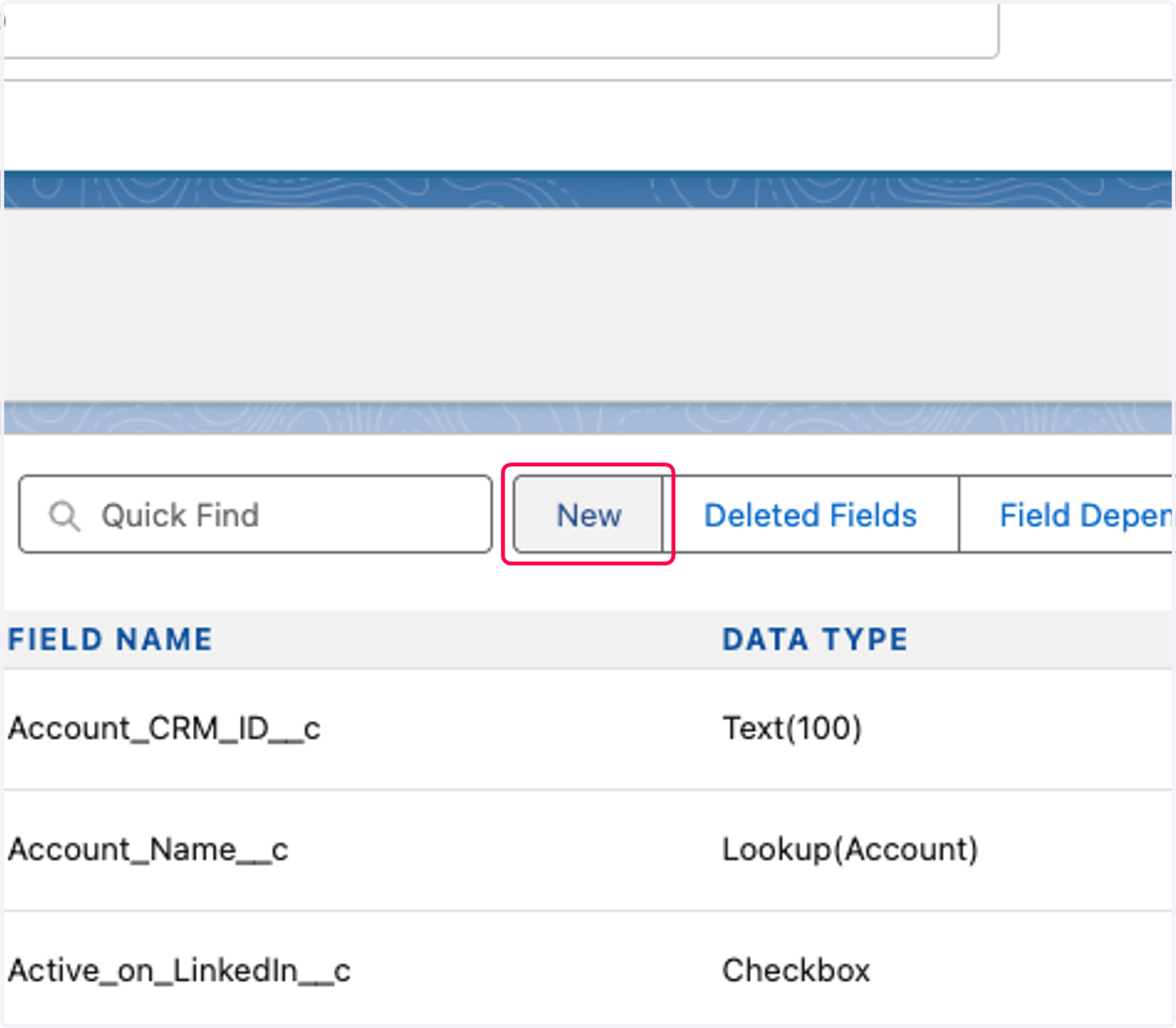Open the Deleted Fields button
Viewport: 1176px width, 1028px height.
click(x=810, y=514)
